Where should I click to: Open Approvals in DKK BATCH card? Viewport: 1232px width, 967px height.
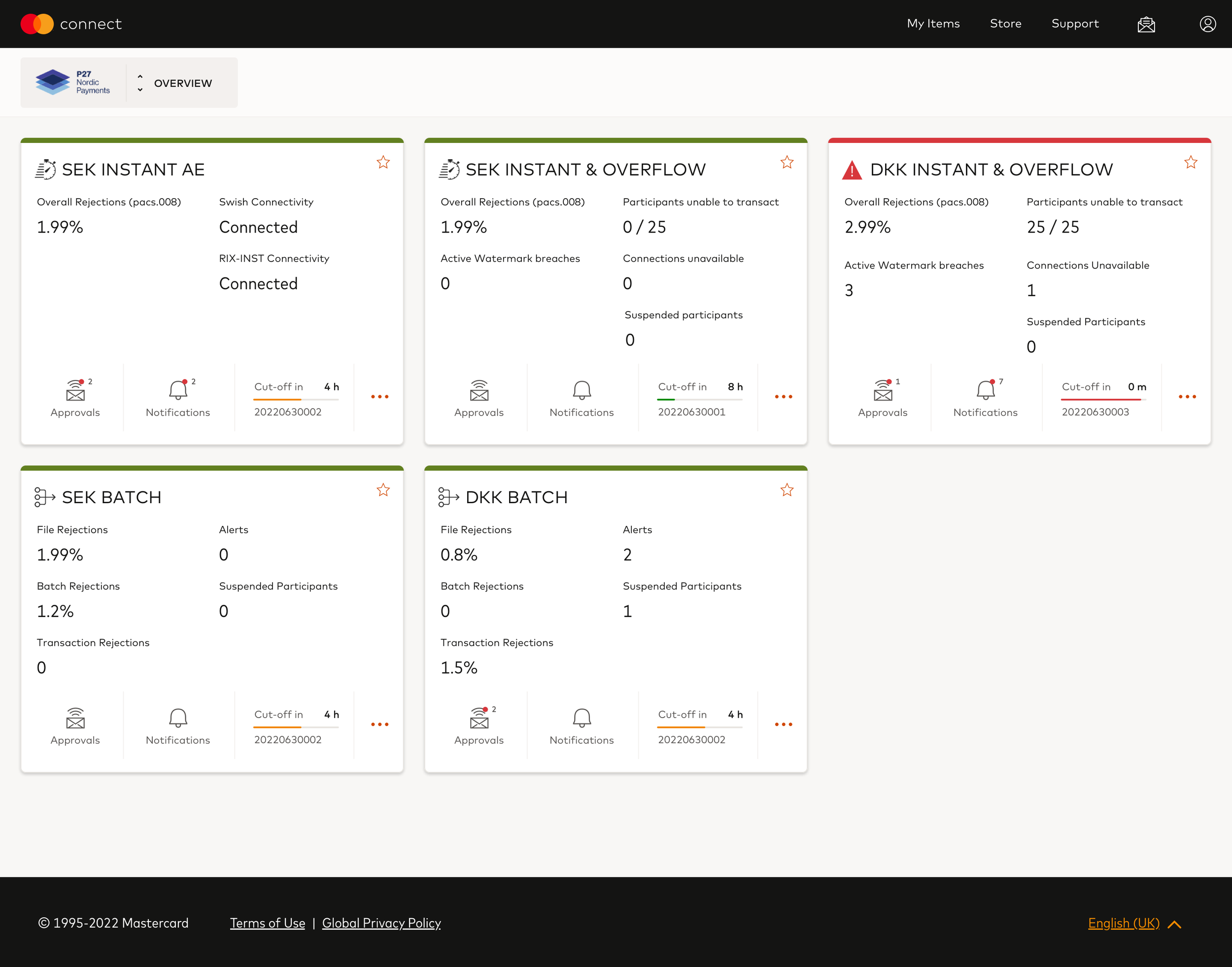[479, 726]
